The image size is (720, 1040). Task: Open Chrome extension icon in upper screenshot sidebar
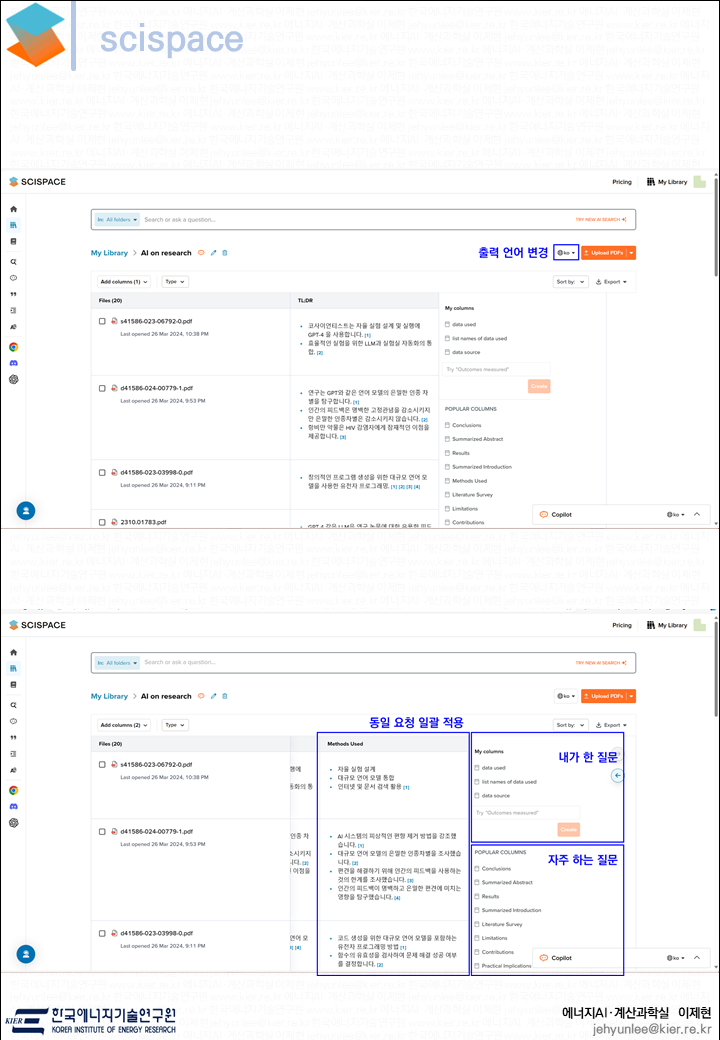[13, 347]
